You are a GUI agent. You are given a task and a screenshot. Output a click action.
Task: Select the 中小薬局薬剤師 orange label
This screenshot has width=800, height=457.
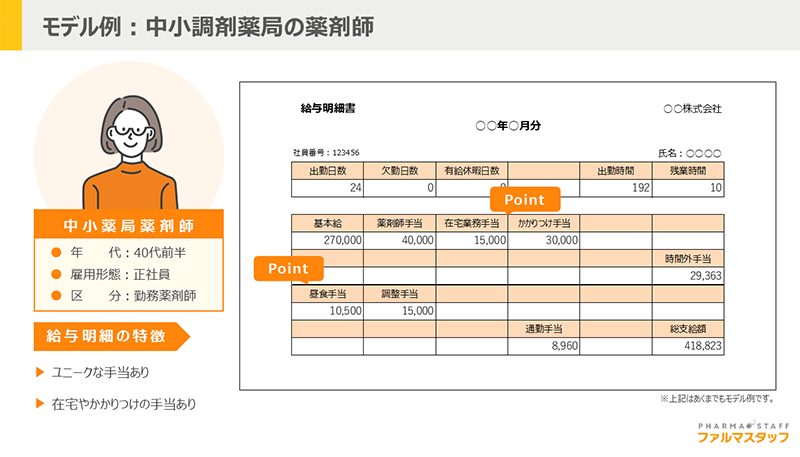tap(128, 225)
